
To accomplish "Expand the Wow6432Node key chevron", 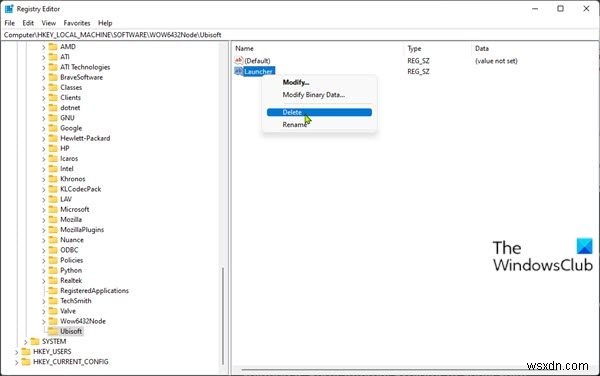I will click(43, 321).
